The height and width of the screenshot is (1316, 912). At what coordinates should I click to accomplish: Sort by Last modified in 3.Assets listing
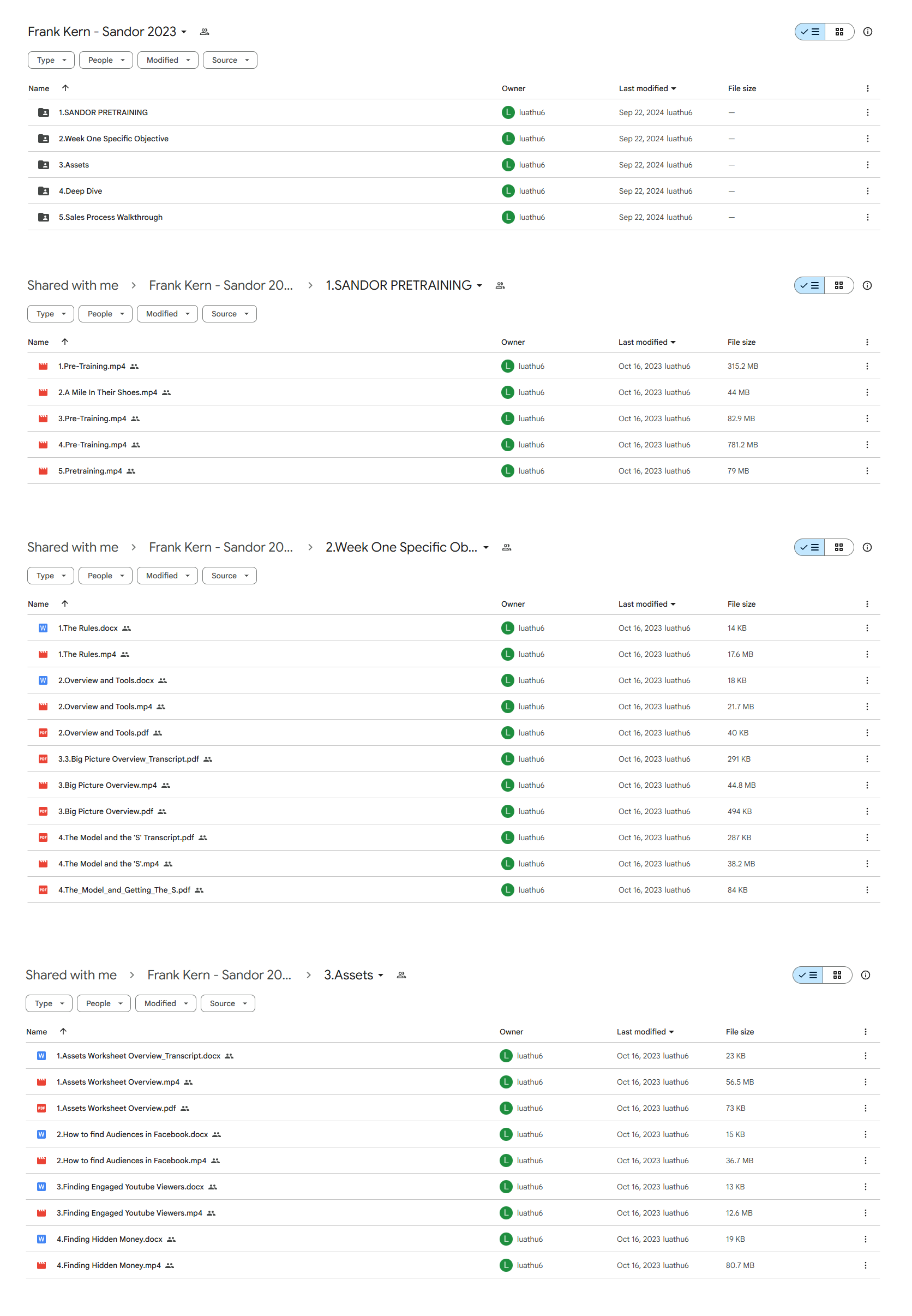[x=645, y=1032]
